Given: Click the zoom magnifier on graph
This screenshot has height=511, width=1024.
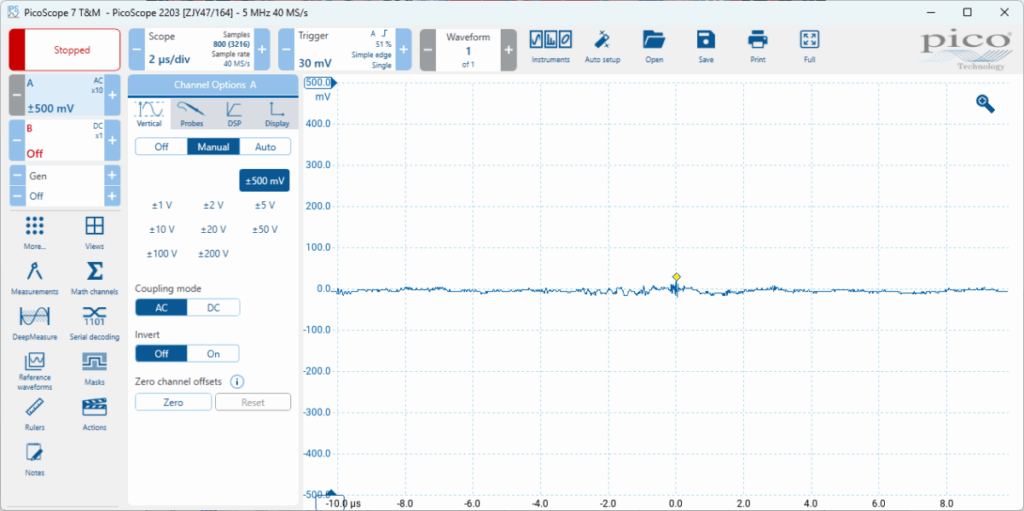Looking at the screenshot, I should click(985, 103).
